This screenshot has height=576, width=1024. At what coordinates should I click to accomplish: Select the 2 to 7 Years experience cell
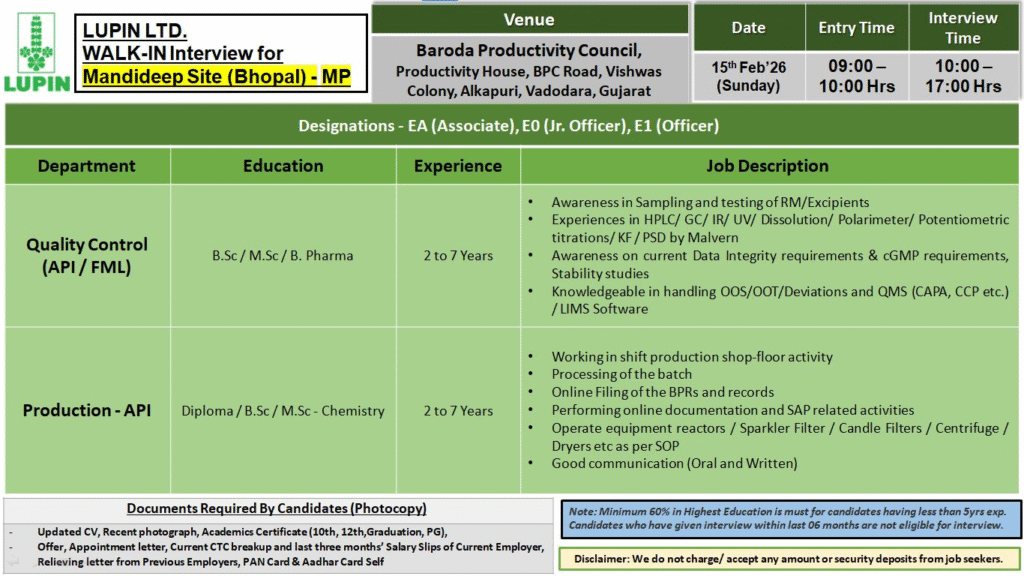click(x=458, y=255)
